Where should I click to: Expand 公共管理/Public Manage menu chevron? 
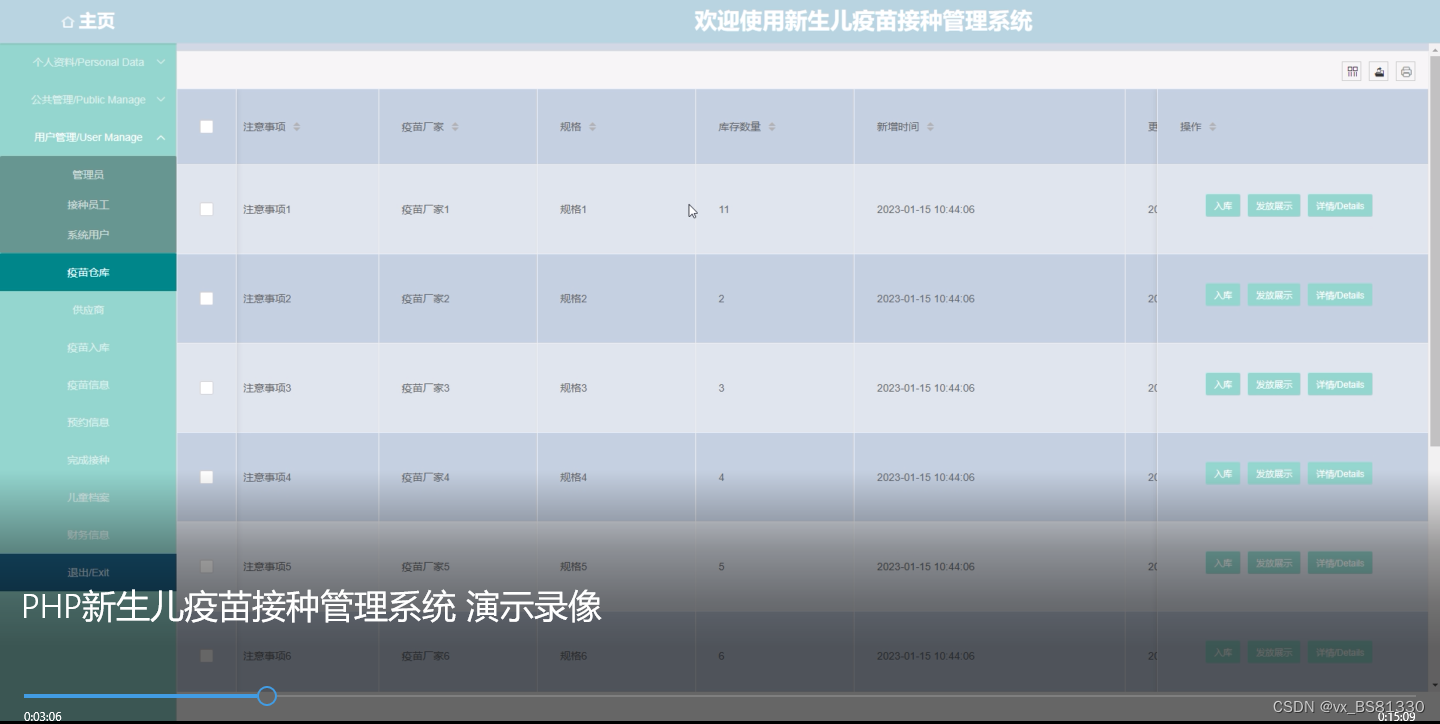[161, 99]
